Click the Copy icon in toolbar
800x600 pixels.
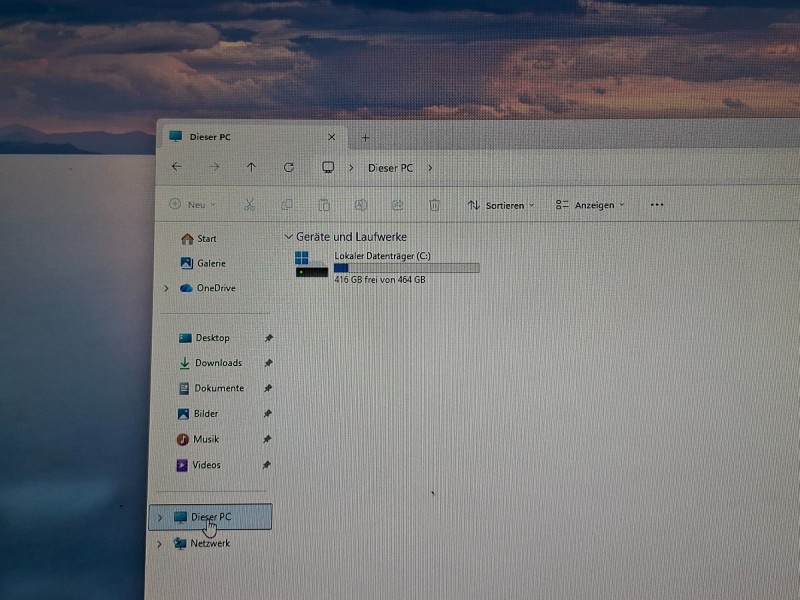click(x=287, y=204)
